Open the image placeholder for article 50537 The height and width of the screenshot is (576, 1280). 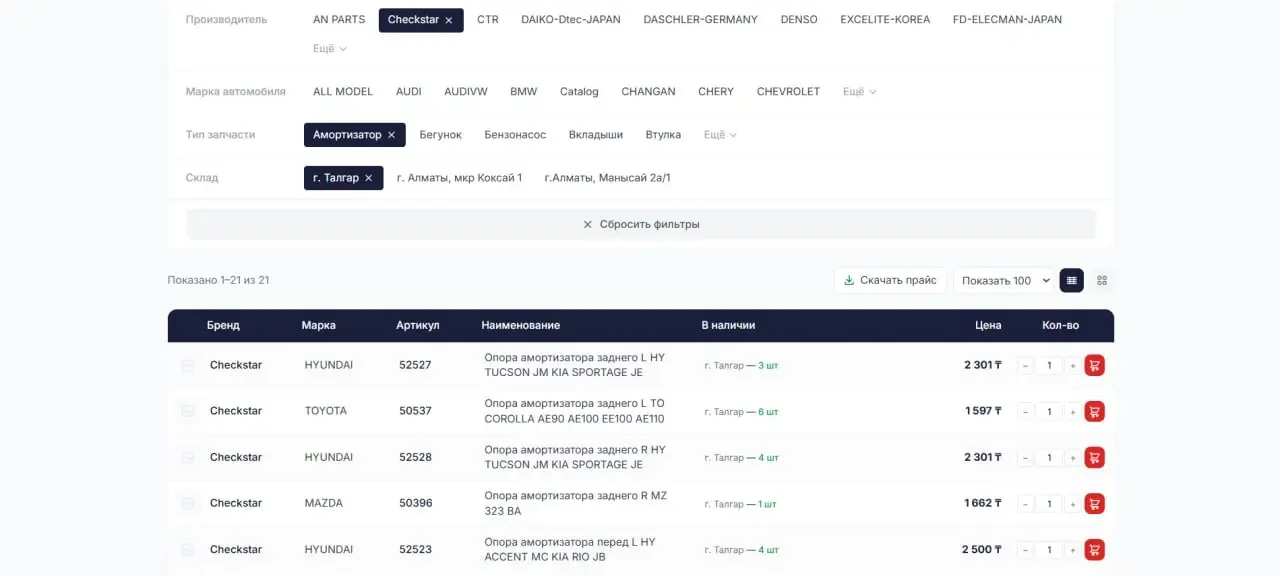[x=187, y=412]
